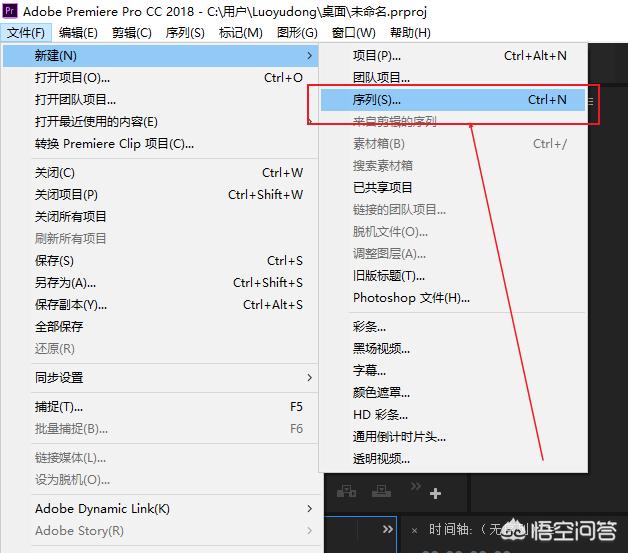This screenshot has width=628, height=553.
Task: Click the grayed 链接媒体(L)... entry
Action: (161, 458)
